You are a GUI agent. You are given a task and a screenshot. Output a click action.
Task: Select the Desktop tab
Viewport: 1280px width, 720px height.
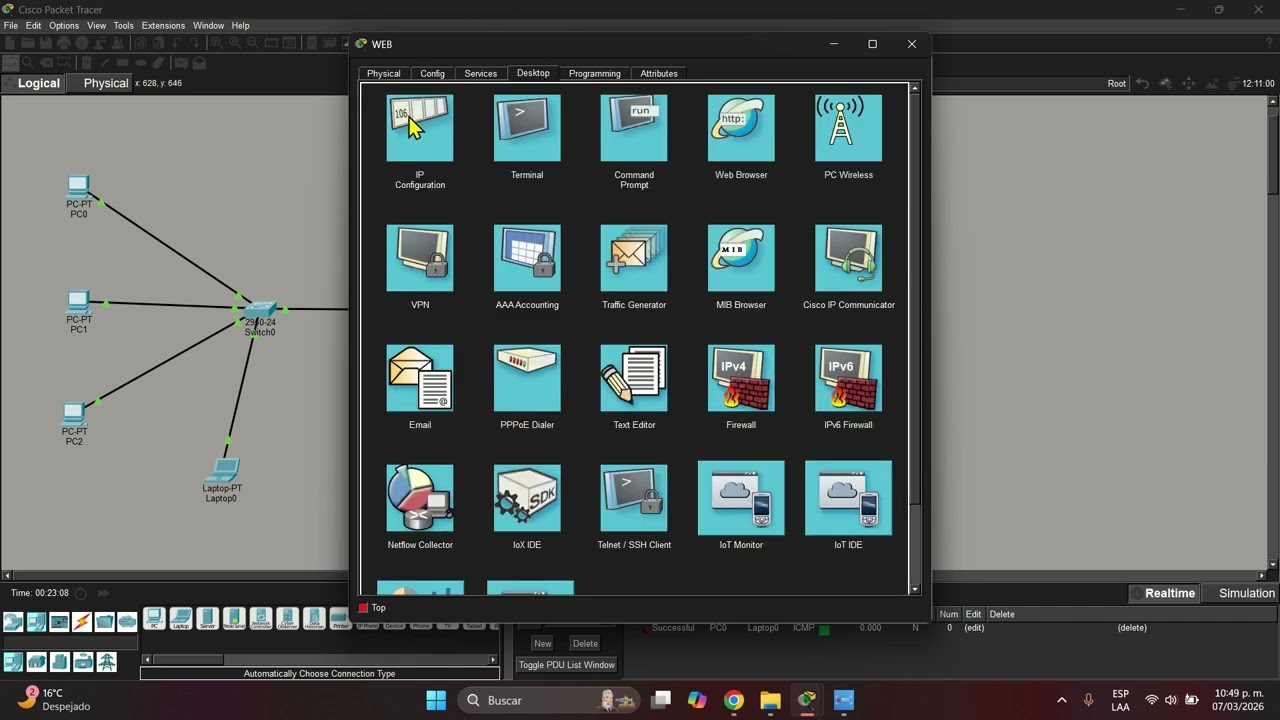point(533,73)
